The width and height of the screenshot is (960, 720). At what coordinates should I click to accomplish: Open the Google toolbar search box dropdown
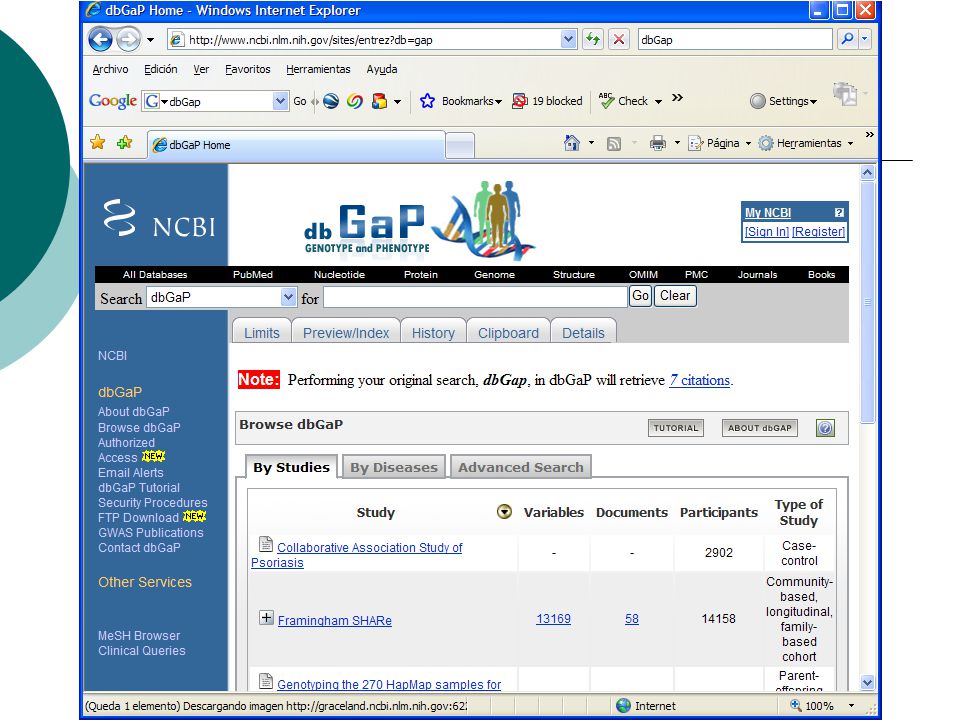pos(280,101)
